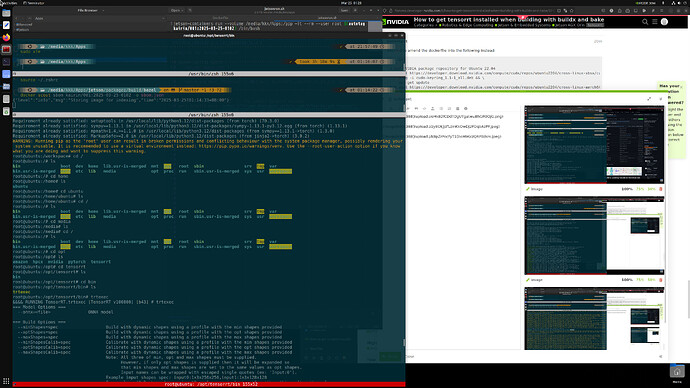The width and height of the screenshot is (690, 388).
Task: Open the NVIDIA forum search icon
Action: (645, 22)
